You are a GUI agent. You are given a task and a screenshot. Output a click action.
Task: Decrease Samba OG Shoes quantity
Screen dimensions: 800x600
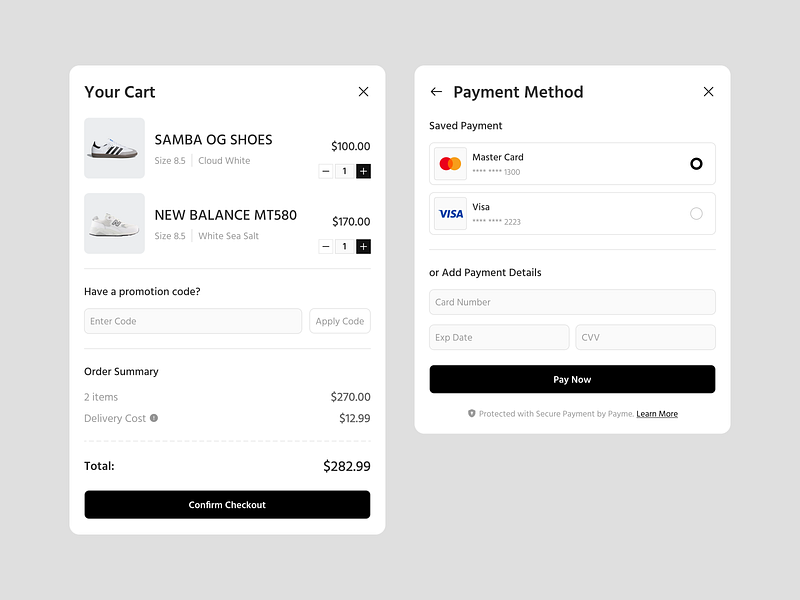coord(326,171)
